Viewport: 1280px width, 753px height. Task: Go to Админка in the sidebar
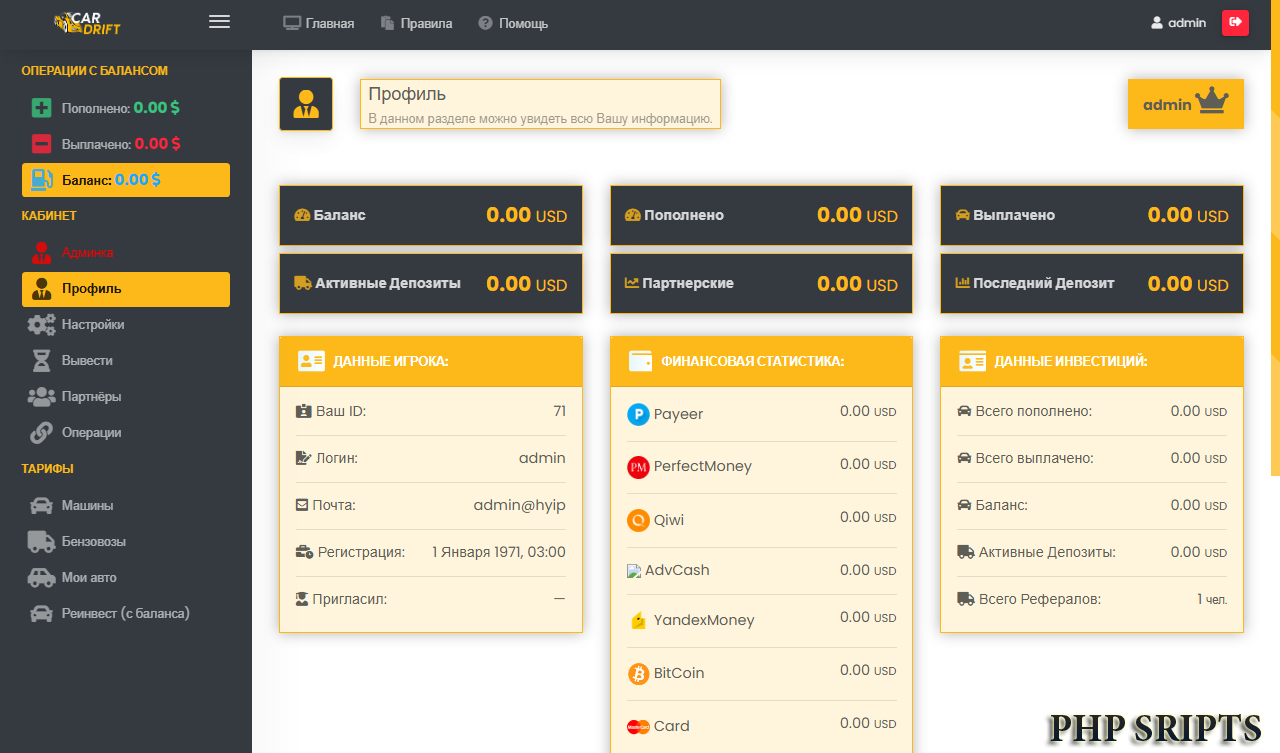pos(87,252)
